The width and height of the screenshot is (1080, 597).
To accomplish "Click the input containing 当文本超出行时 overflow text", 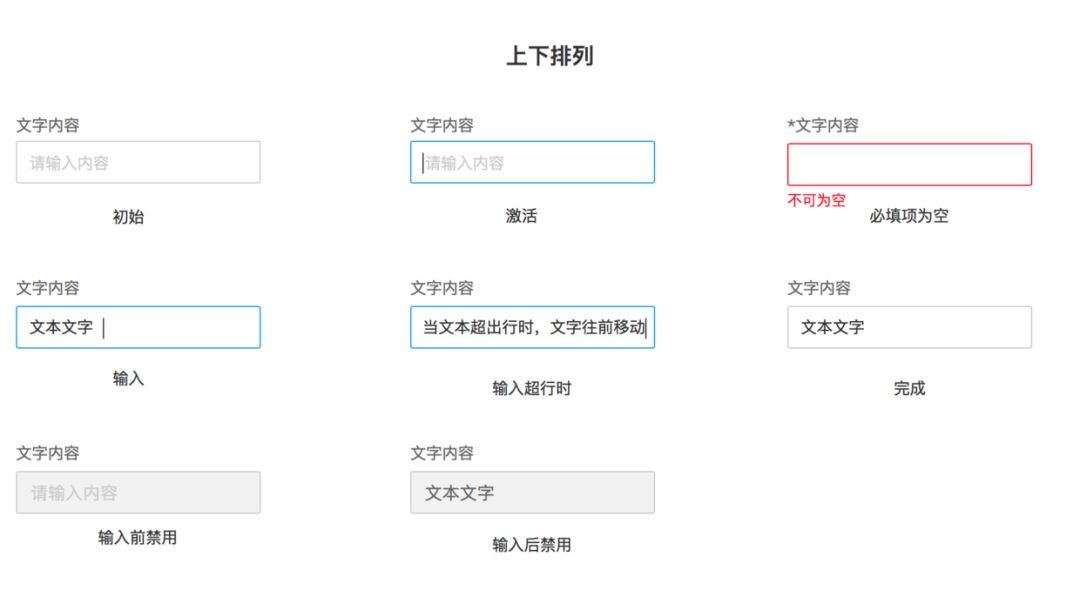I will coord(532,327).
